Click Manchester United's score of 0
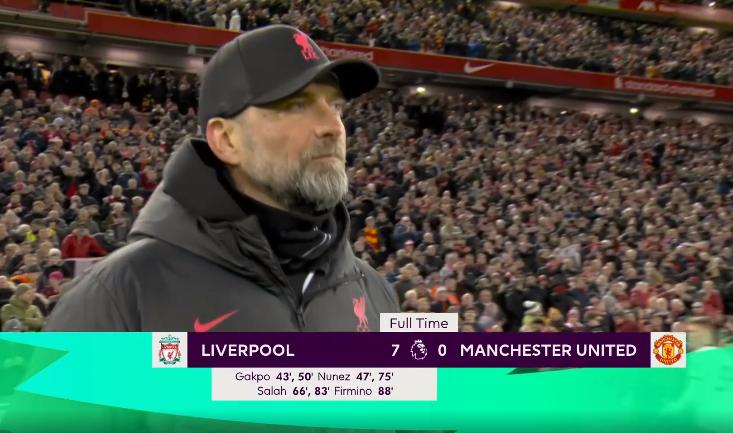 [442, 350]
